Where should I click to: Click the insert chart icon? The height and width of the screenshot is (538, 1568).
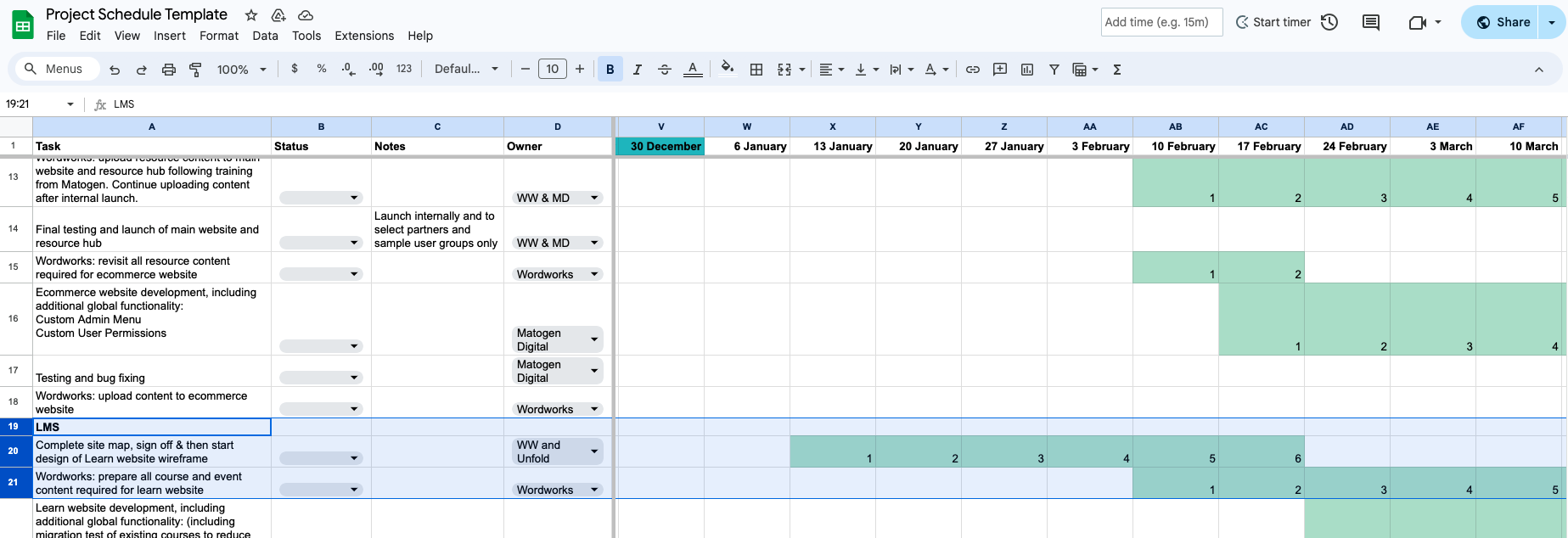(x=1027, y=70)
